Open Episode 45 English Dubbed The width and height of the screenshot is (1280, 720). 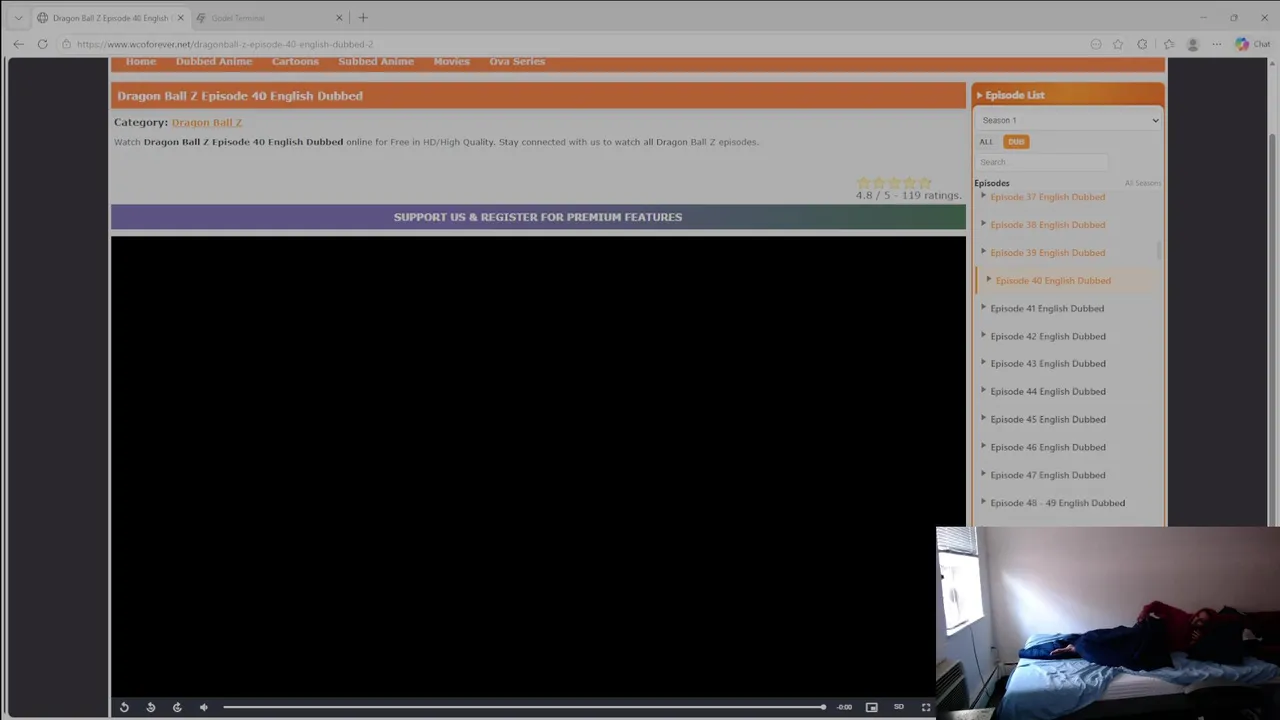[x=1047, y=420]
